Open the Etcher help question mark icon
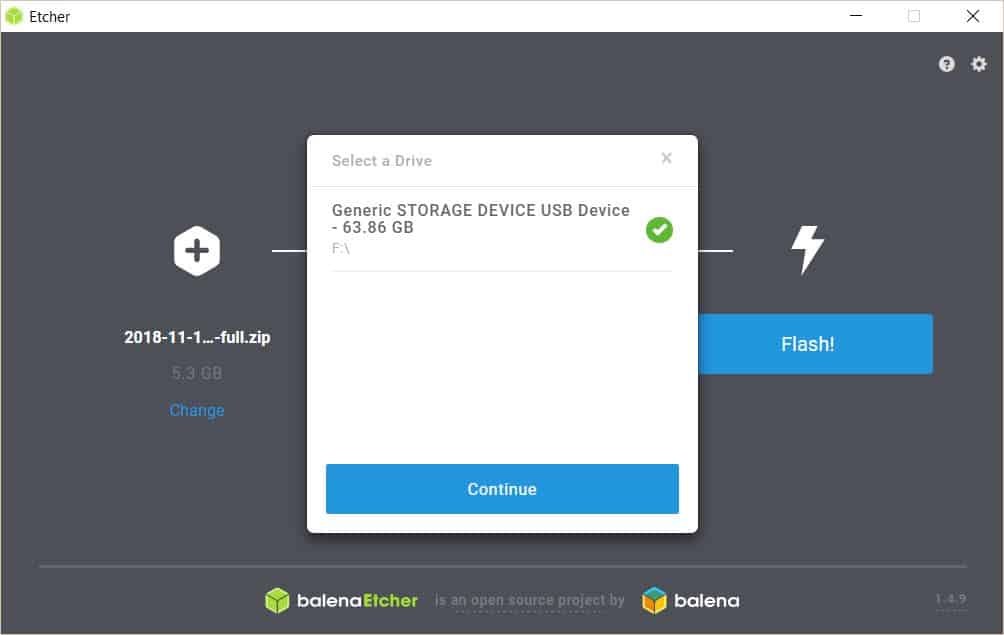 [x=946, y=64]
